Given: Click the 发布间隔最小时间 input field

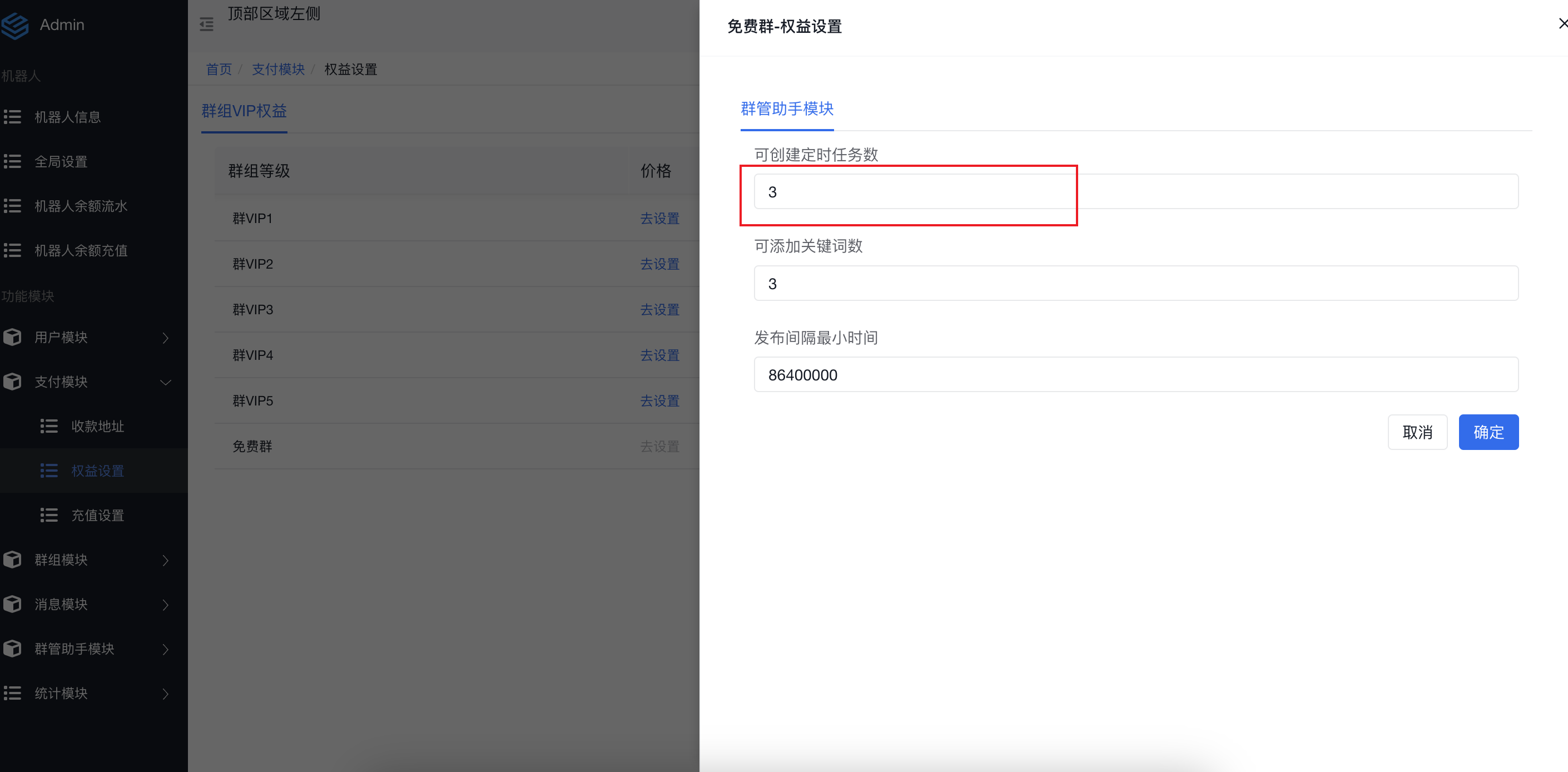Looking at the screenshot, I should [1135, 375].
